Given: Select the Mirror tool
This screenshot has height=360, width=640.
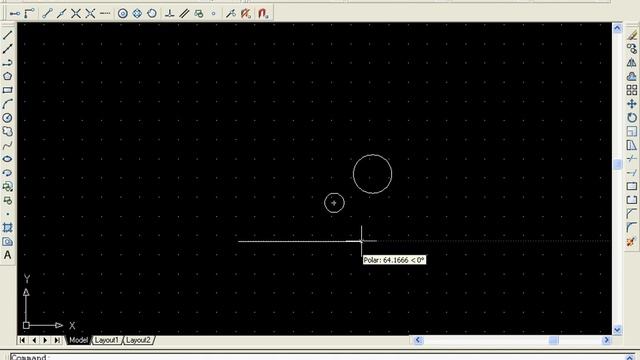Looking at the screenshot, I should [x=632, y=62].
